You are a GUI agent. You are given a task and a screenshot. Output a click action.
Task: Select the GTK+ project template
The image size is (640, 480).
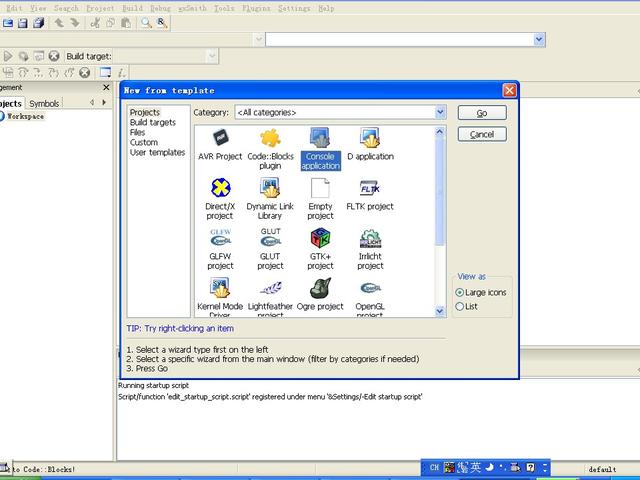[x=320, y=249]
